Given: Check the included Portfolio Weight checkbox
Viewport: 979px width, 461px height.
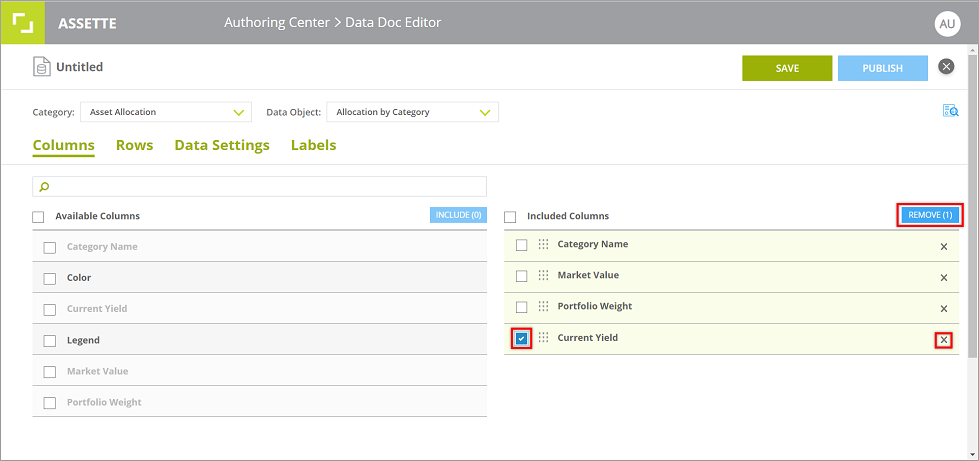Looking at the screenshot, I should click(521, 307).
